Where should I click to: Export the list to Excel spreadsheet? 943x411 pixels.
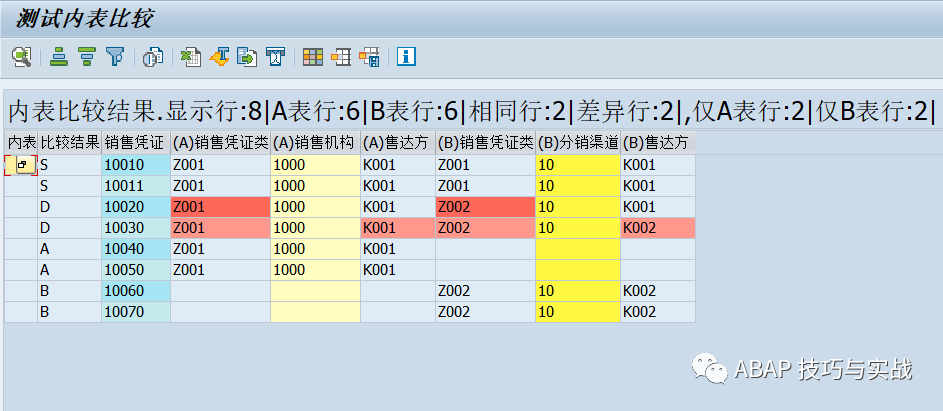[191, 57]
